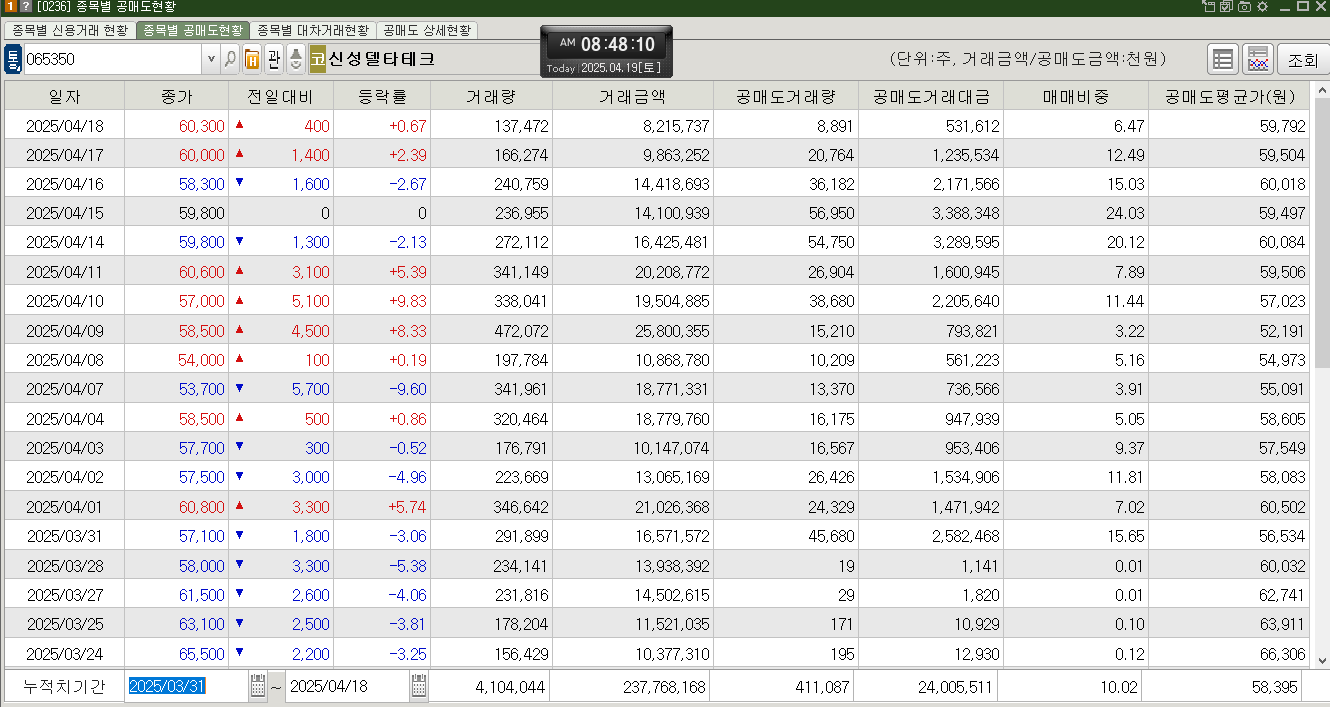Click the 관 watchlist icon button
The image size is (1330, 707).
click(273, 59)
